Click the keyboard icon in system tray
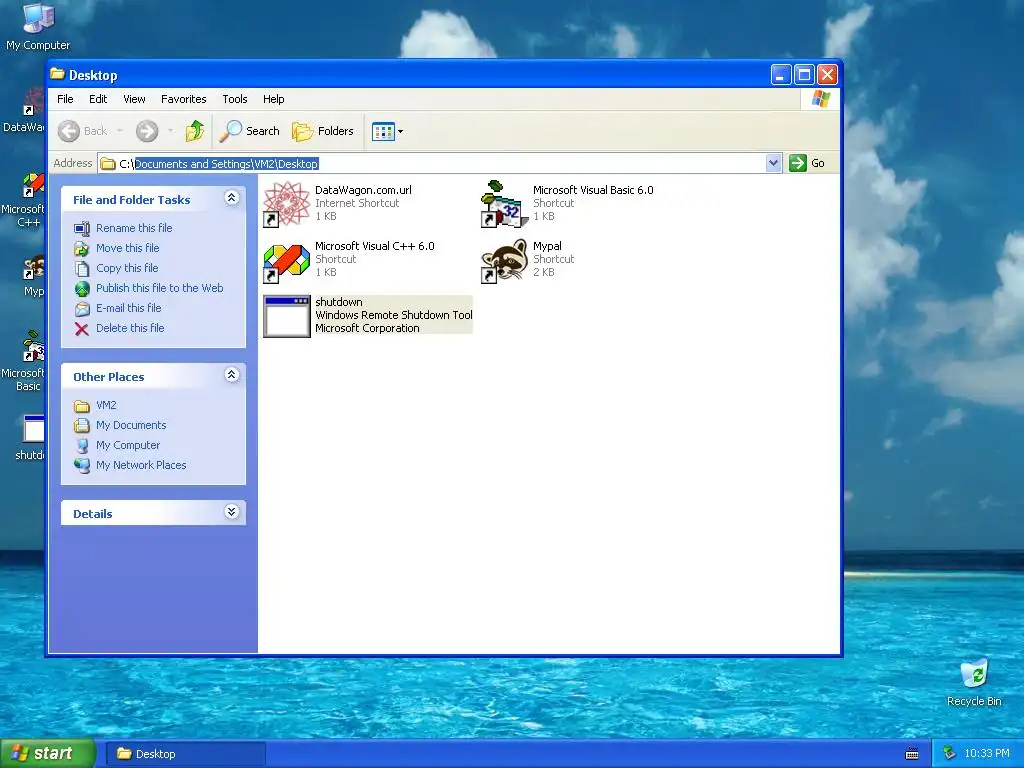 click(x=912, y=754)
